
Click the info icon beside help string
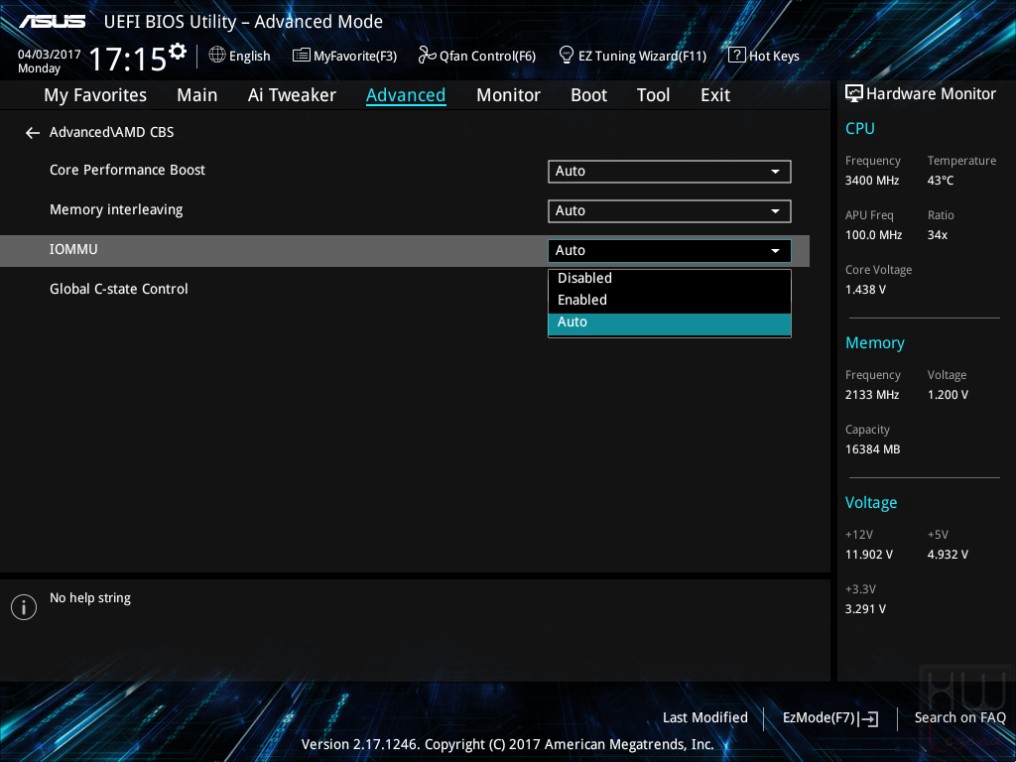(24, 607)
